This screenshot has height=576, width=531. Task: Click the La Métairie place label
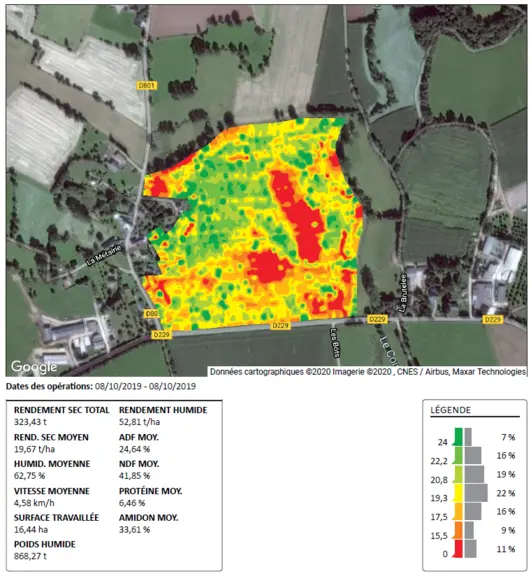[x=104, y=255]
